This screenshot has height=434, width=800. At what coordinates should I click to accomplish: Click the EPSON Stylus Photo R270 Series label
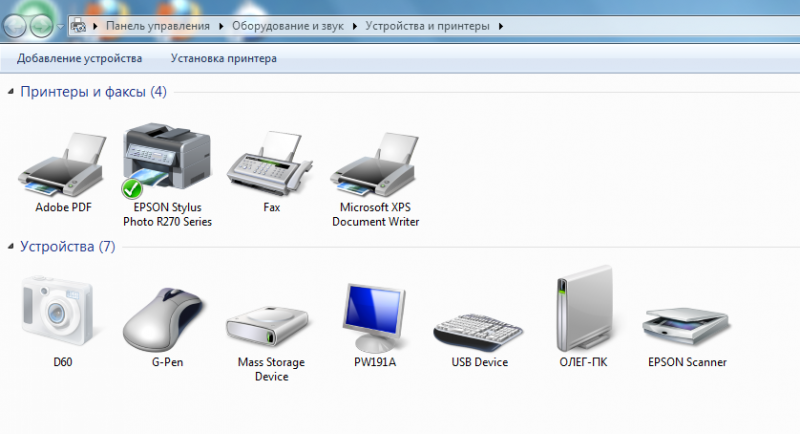(x=167, y=215)
